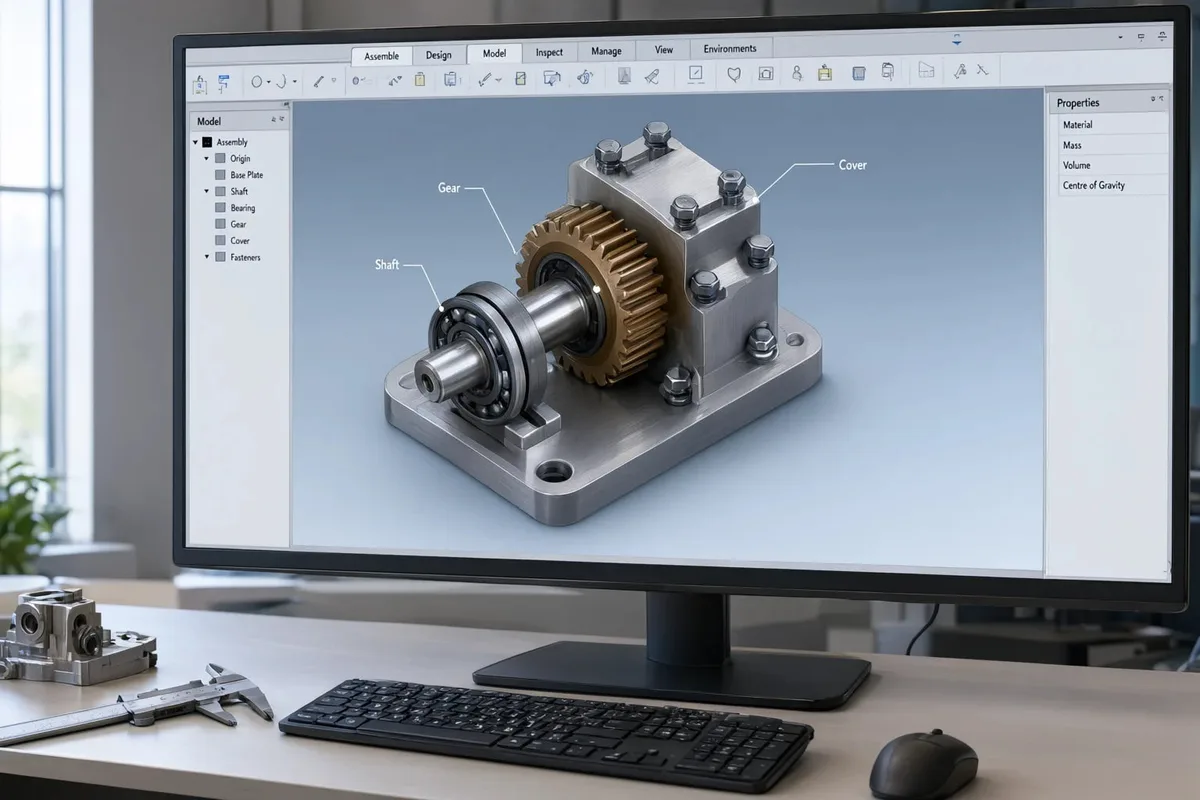Open the Circle tool dropdown arrow
The image size is (1200, 800).
(269, 82)
